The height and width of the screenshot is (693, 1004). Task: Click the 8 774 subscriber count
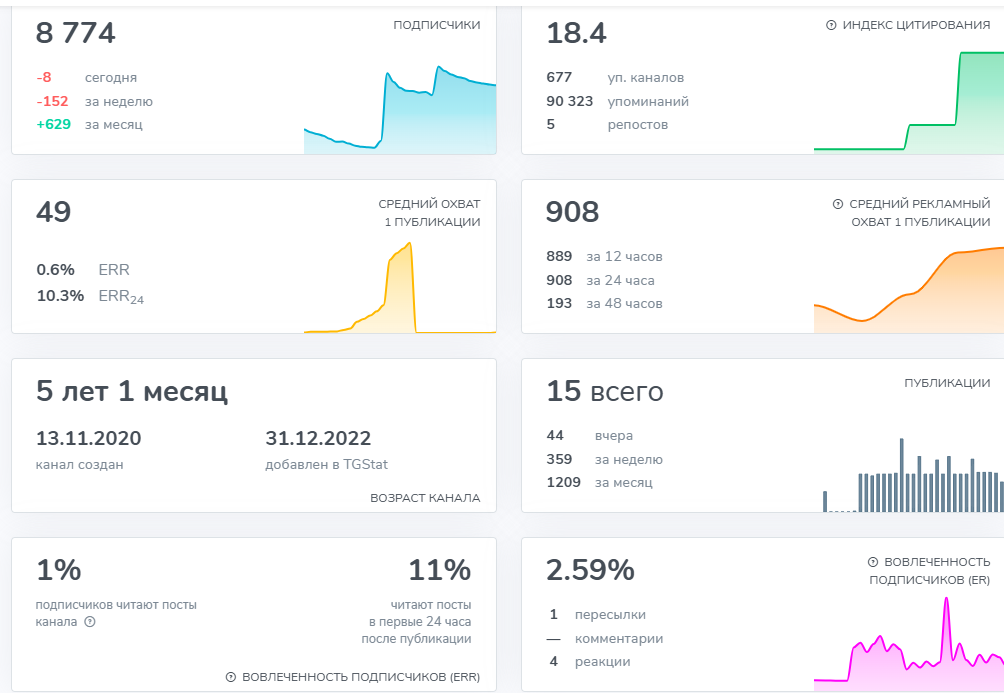(76, 34)
